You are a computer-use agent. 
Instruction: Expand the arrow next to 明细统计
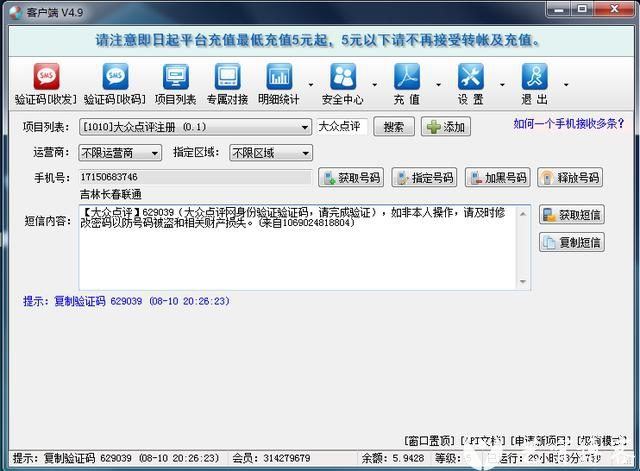311,85
